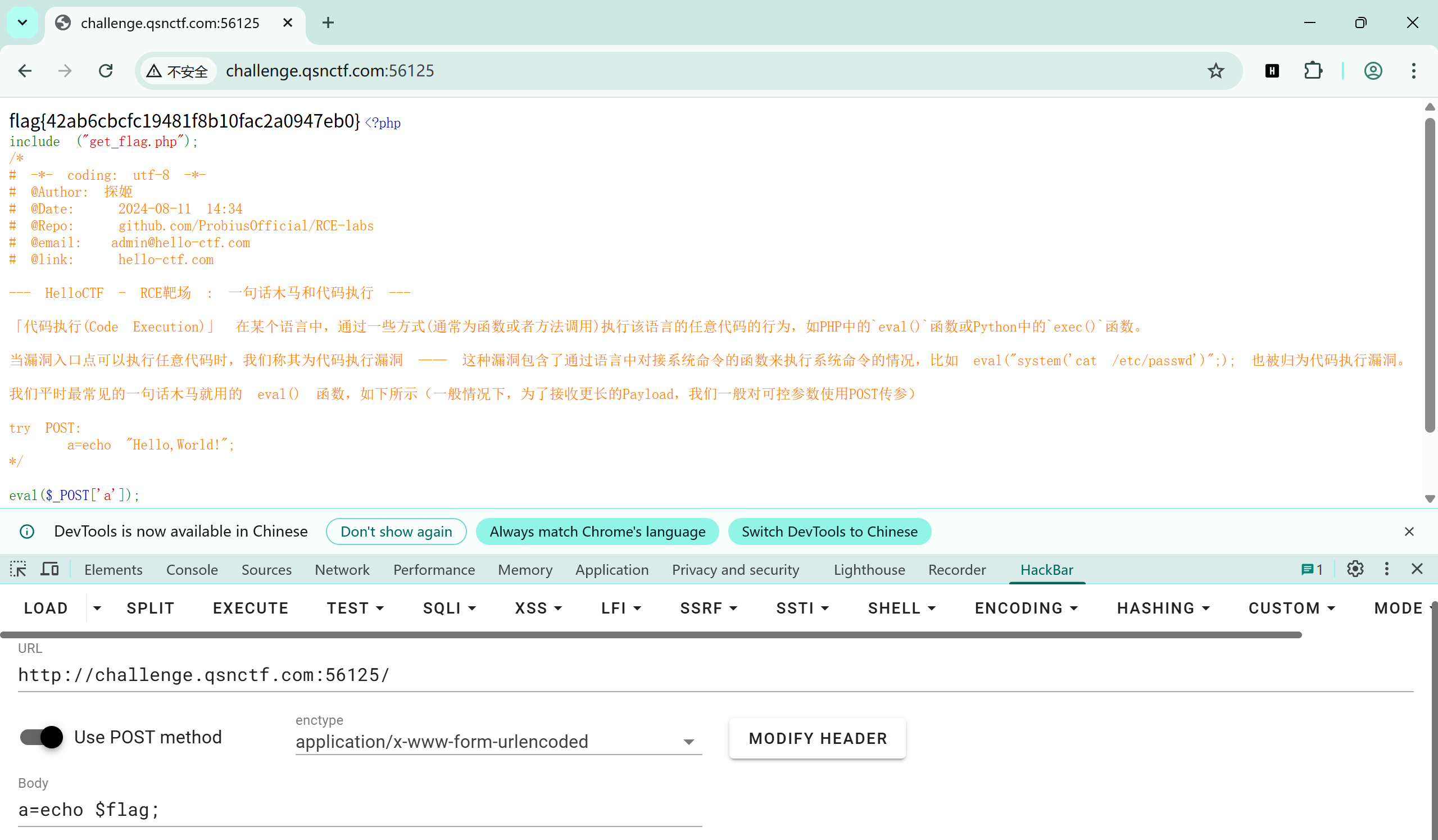This screenshot has height=840, width=1438.
Task: Switch to the Console tab
Action: 192,570
